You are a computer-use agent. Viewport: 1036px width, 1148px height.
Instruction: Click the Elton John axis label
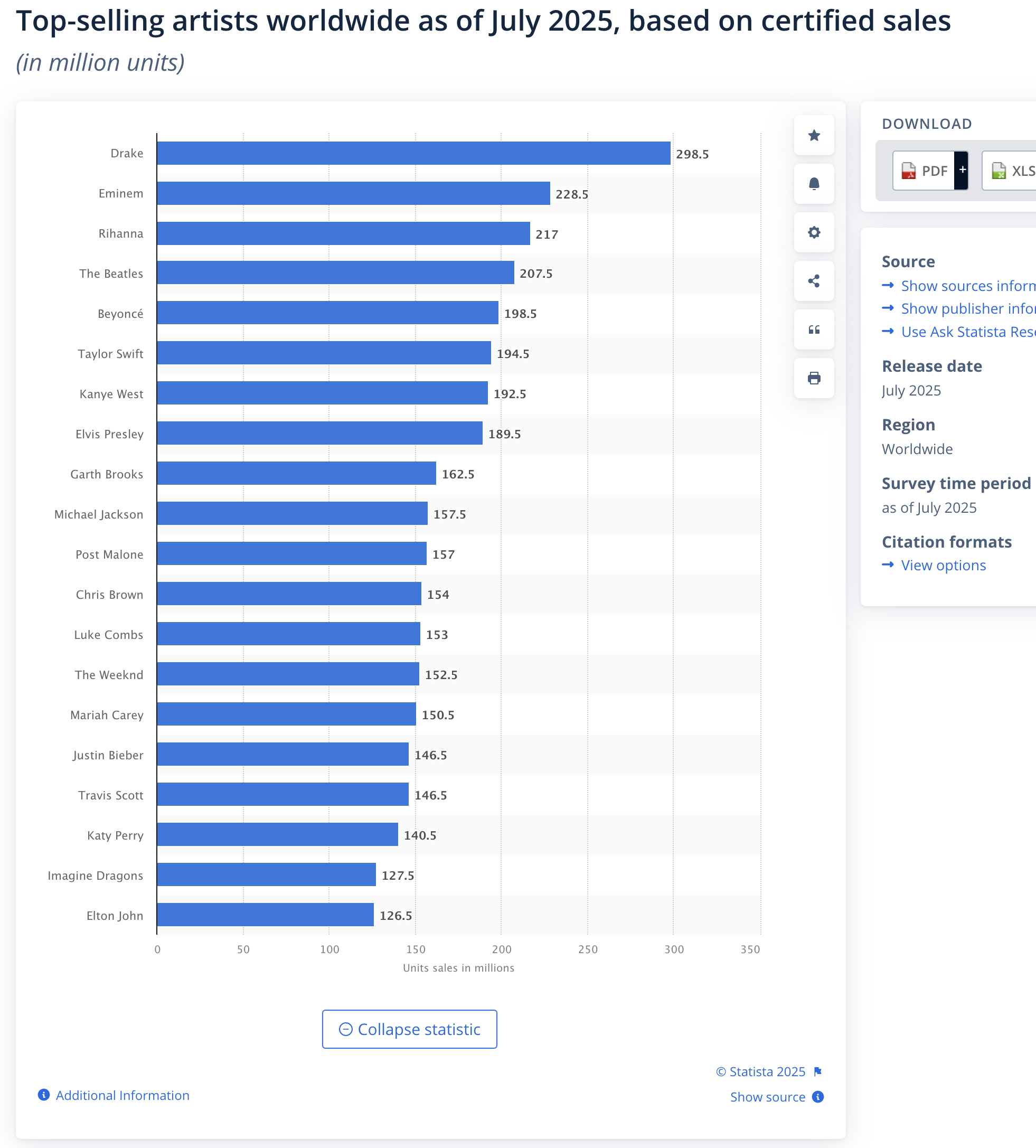[115, 916]
